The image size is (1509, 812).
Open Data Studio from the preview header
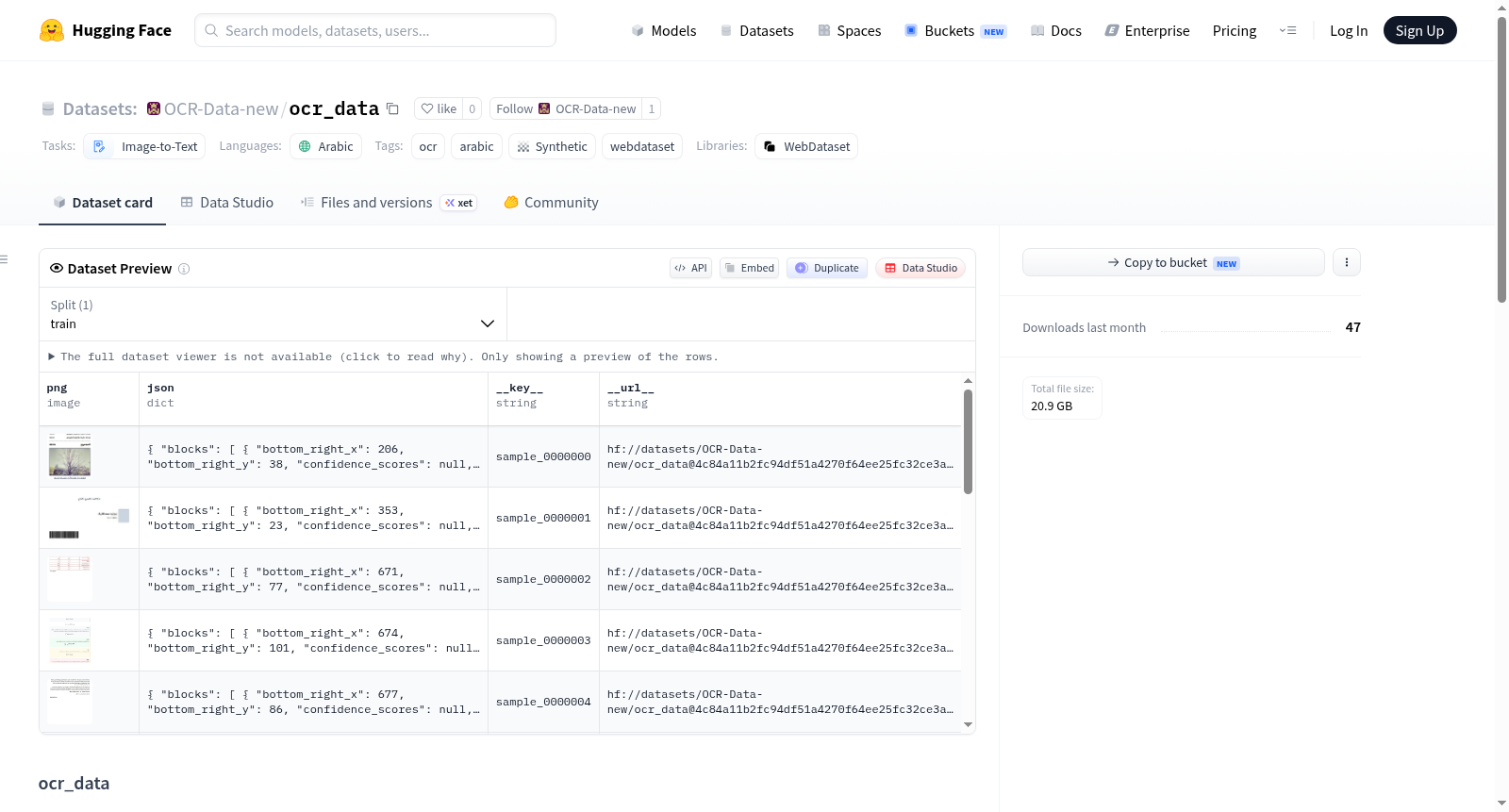[x=920, y=268]
